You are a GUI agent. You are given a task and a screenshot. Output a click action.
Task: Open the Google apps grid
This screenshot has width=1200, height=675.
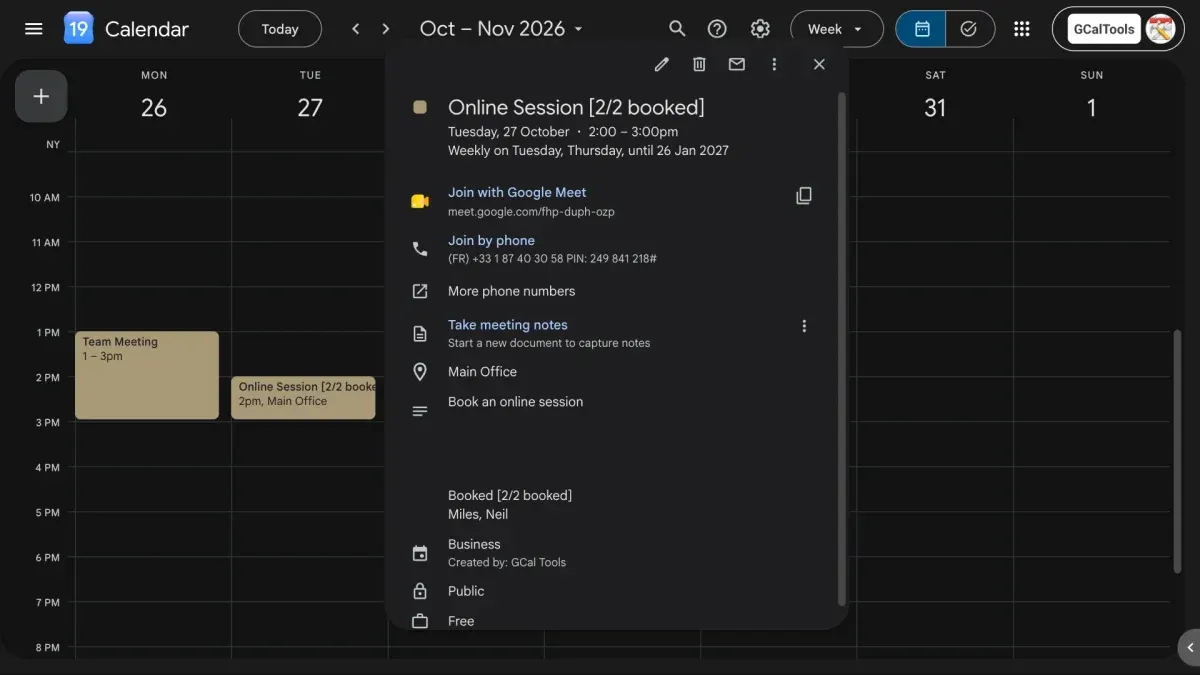pyautogui.click(x=1021, y=29)
